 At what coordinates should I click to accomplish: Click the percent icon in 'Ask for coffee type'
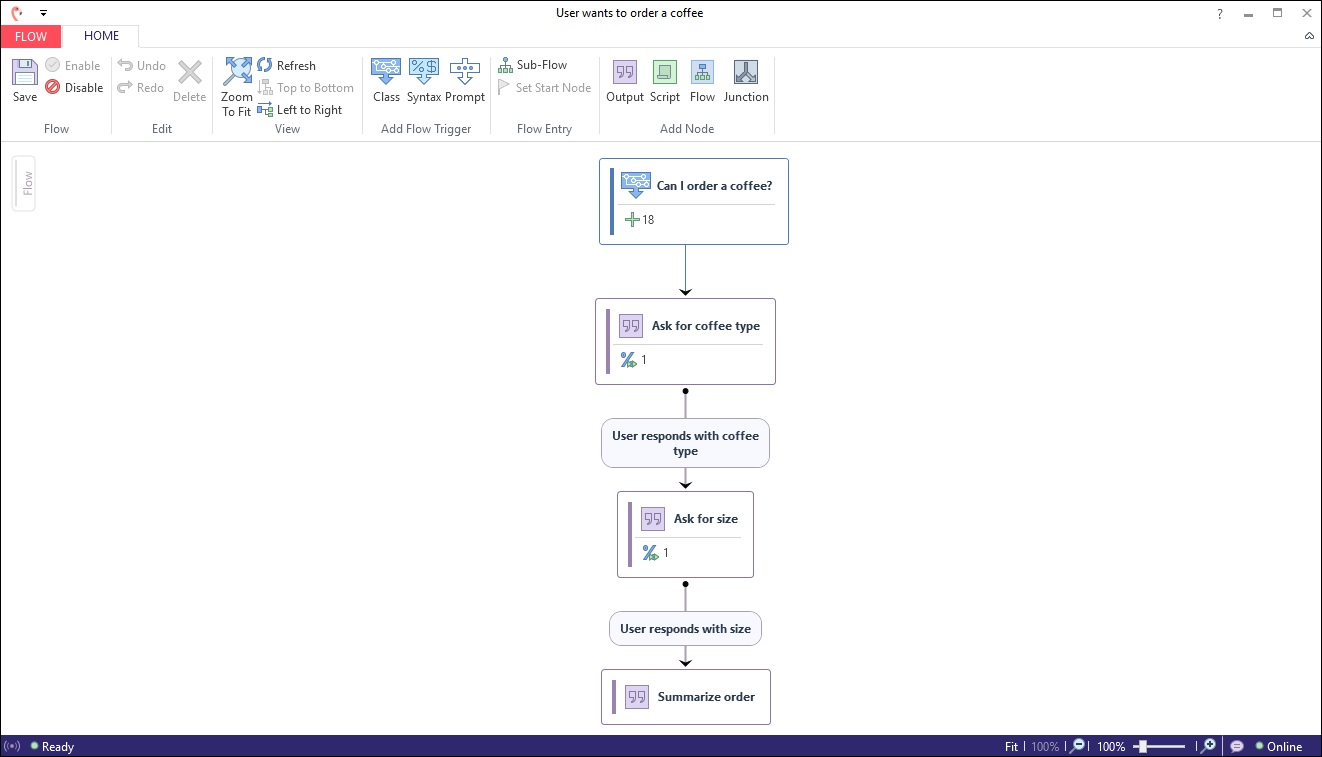(x=628, y=360)
